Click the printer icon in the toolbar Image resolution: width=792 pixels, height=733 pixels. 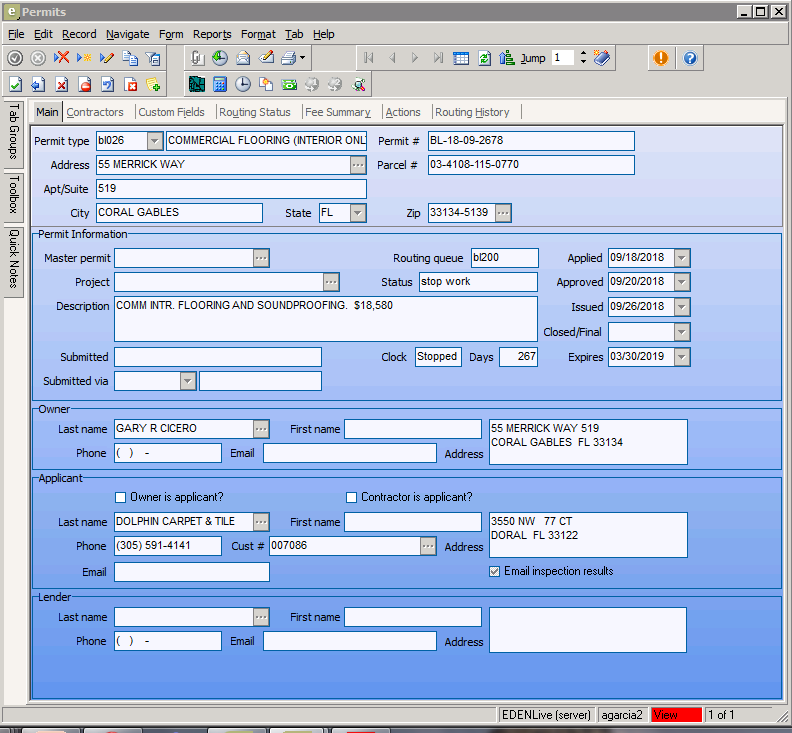coord(289,58)
